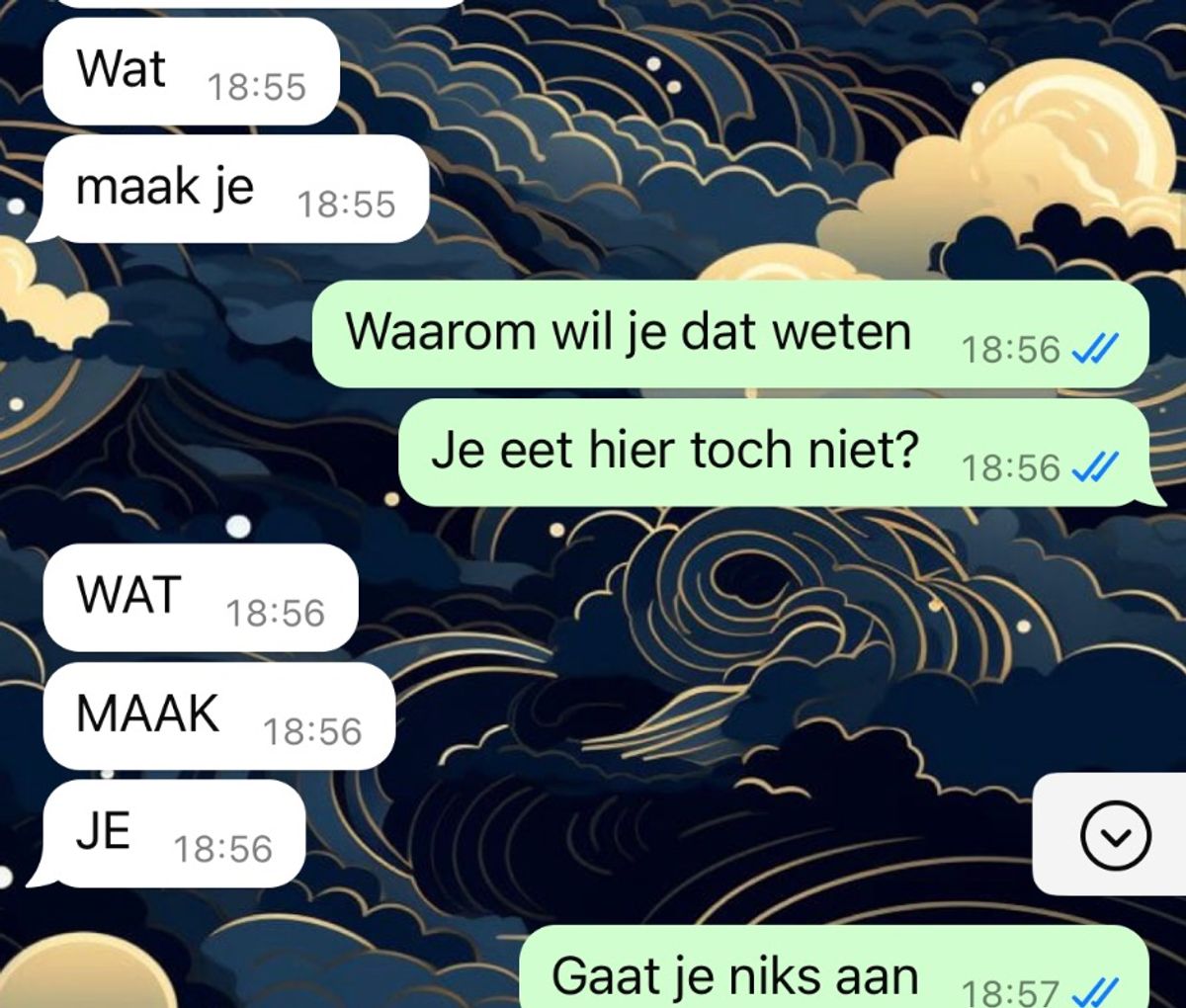Tap the scroll-to-bottom chevron button

1116,835
